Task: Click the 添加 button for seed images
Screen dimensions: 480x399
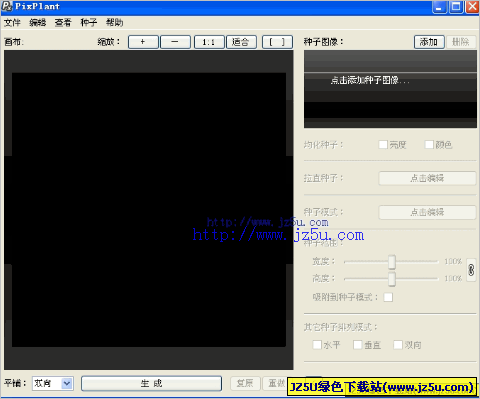Action: tap(429, 42)
